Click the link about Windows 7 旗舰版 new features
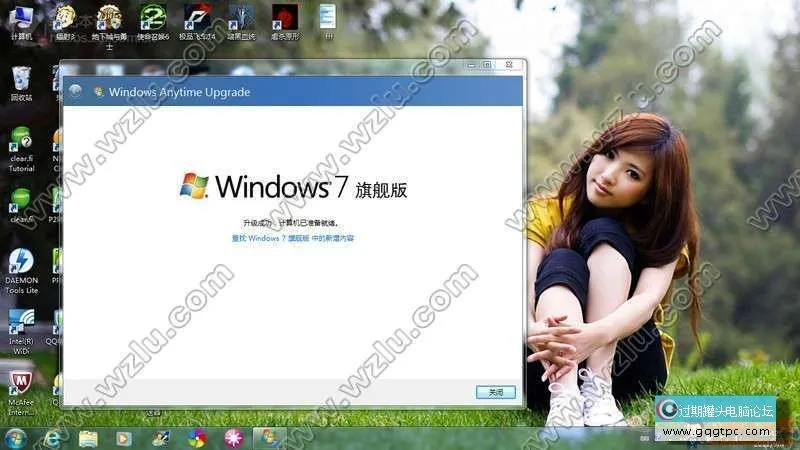The width and height of the screenshot is (800, 450). (x=292, y=238)
